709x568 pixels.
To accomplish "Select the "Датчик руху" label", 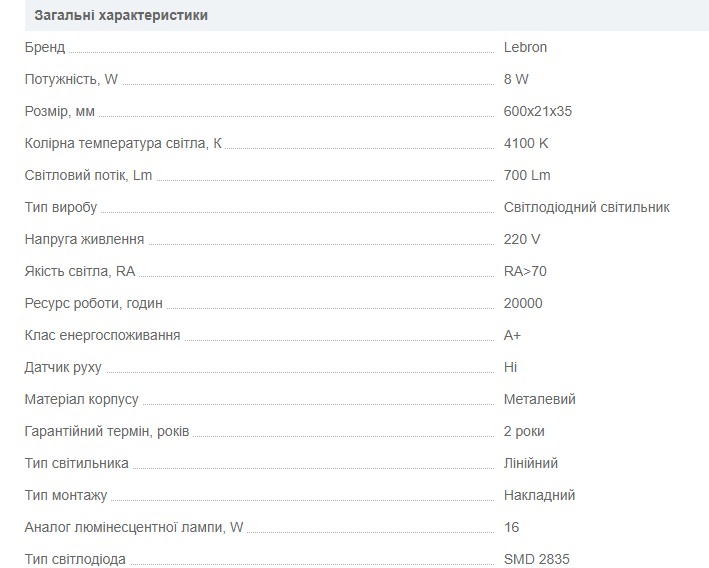I will click(62, 367).
